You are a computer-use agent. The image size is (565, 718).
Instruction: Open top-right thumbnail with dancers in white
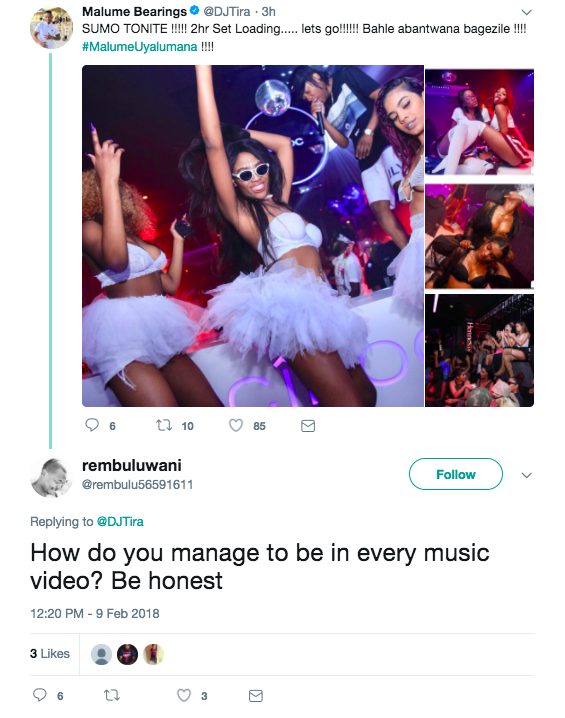479,121
